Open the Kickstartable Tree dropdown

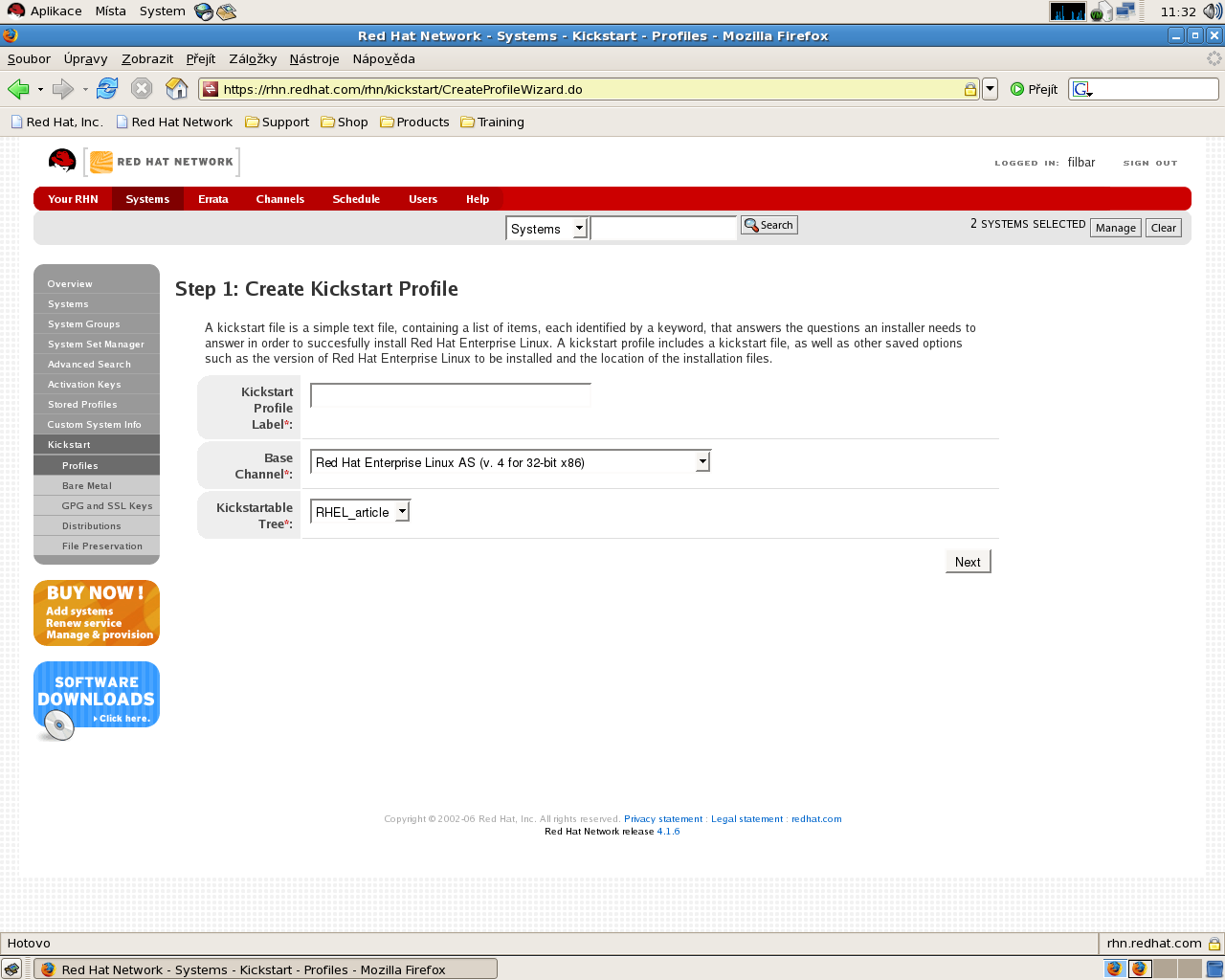pos(361,512)
